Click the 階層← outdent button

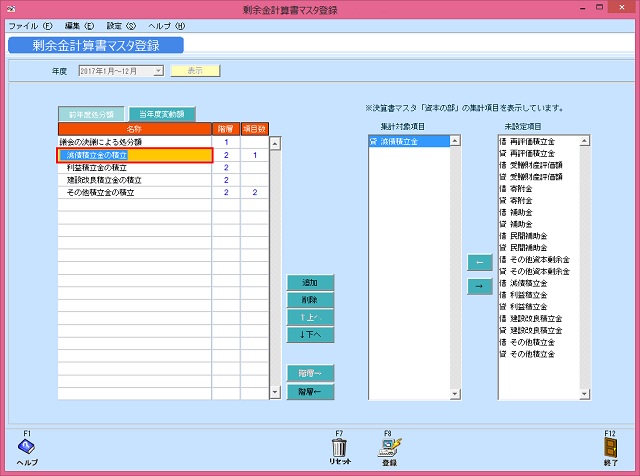tap(310, 391)
